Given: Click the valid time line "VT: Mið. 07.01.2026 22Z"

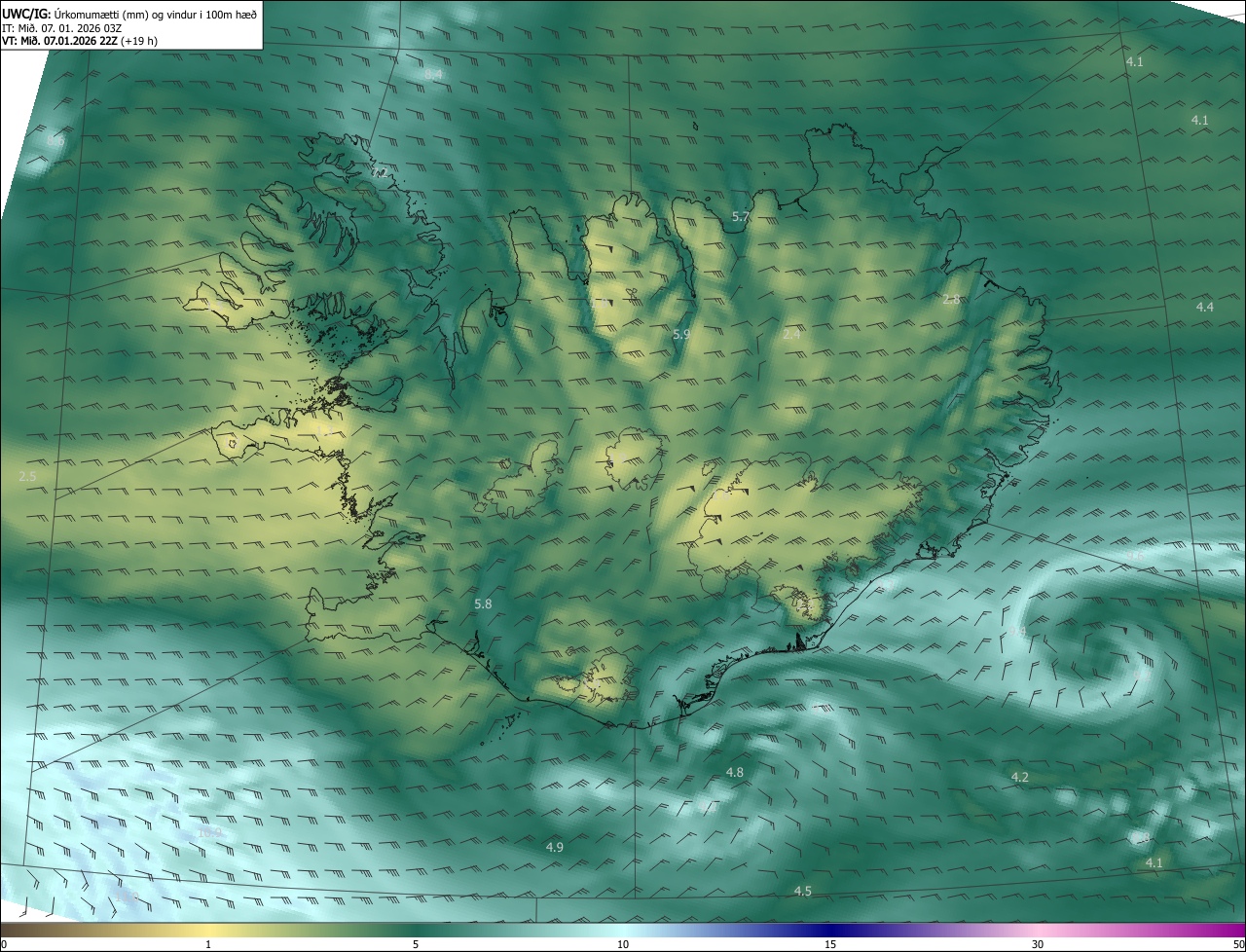Looking at the screenshot, I should [x=59, y=41].
